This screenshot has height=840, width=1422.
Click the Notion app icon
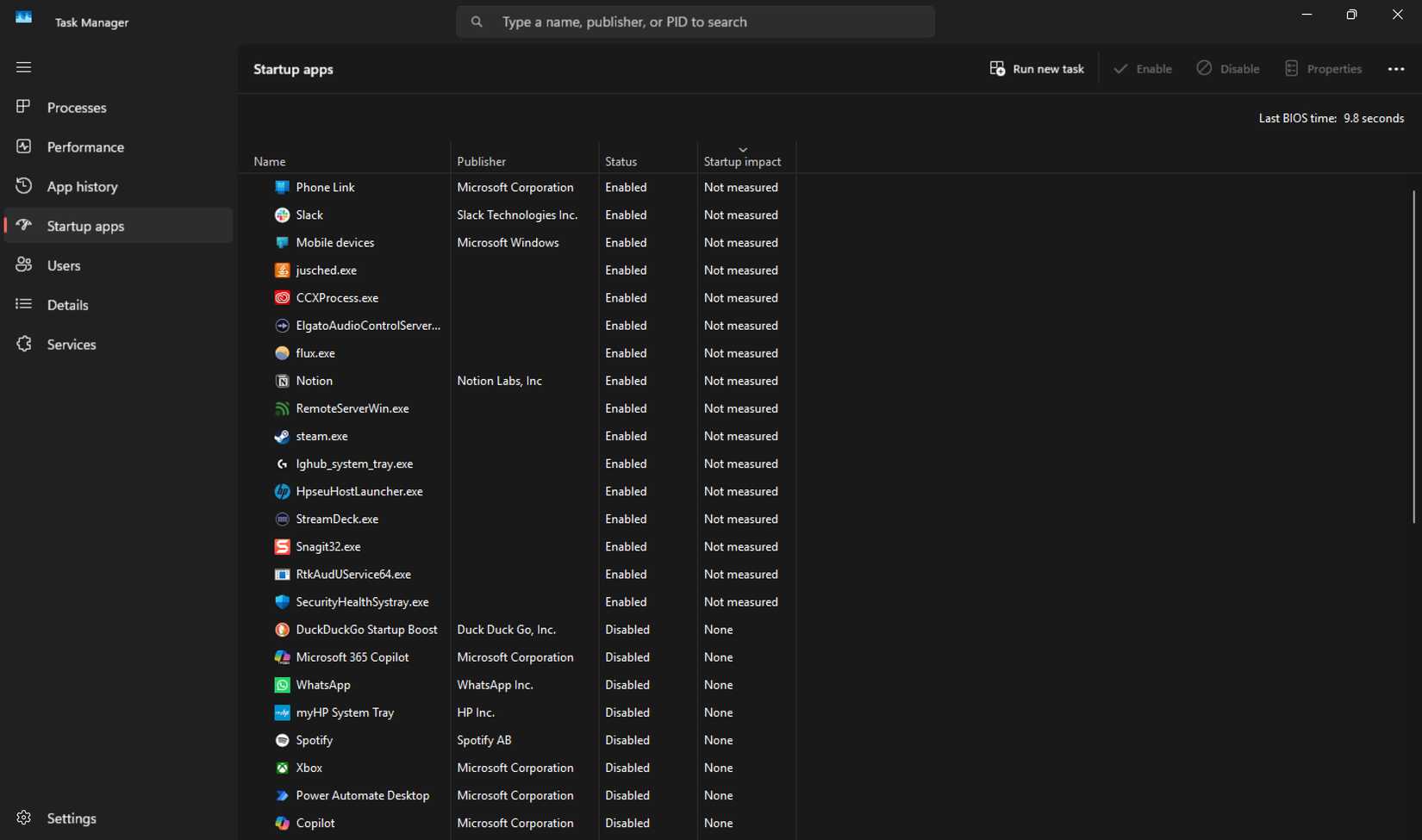tap(282, 381)
